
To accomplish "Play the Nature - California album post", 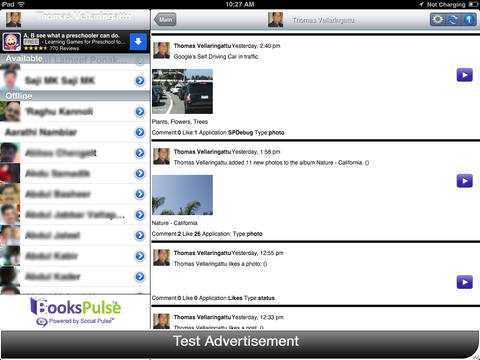I will pos(465,181).
